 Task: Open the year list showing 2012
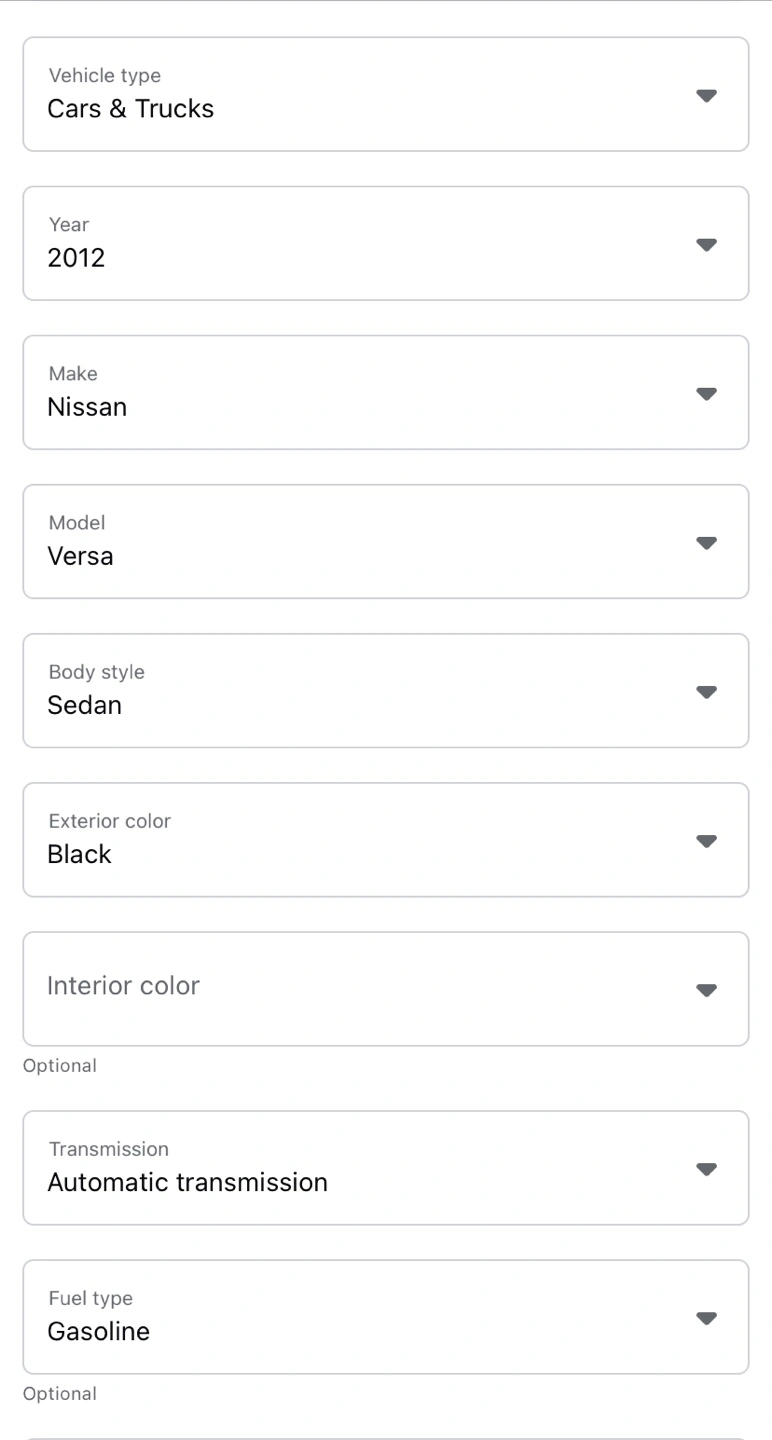click(x=77, y=258)
